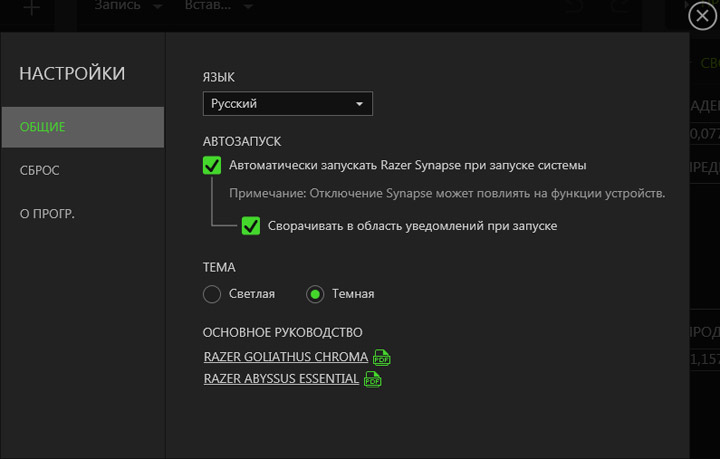Viewport: 720px width, 459px height.
Task: Click the Темная theme label text
Action: [353, 294]
